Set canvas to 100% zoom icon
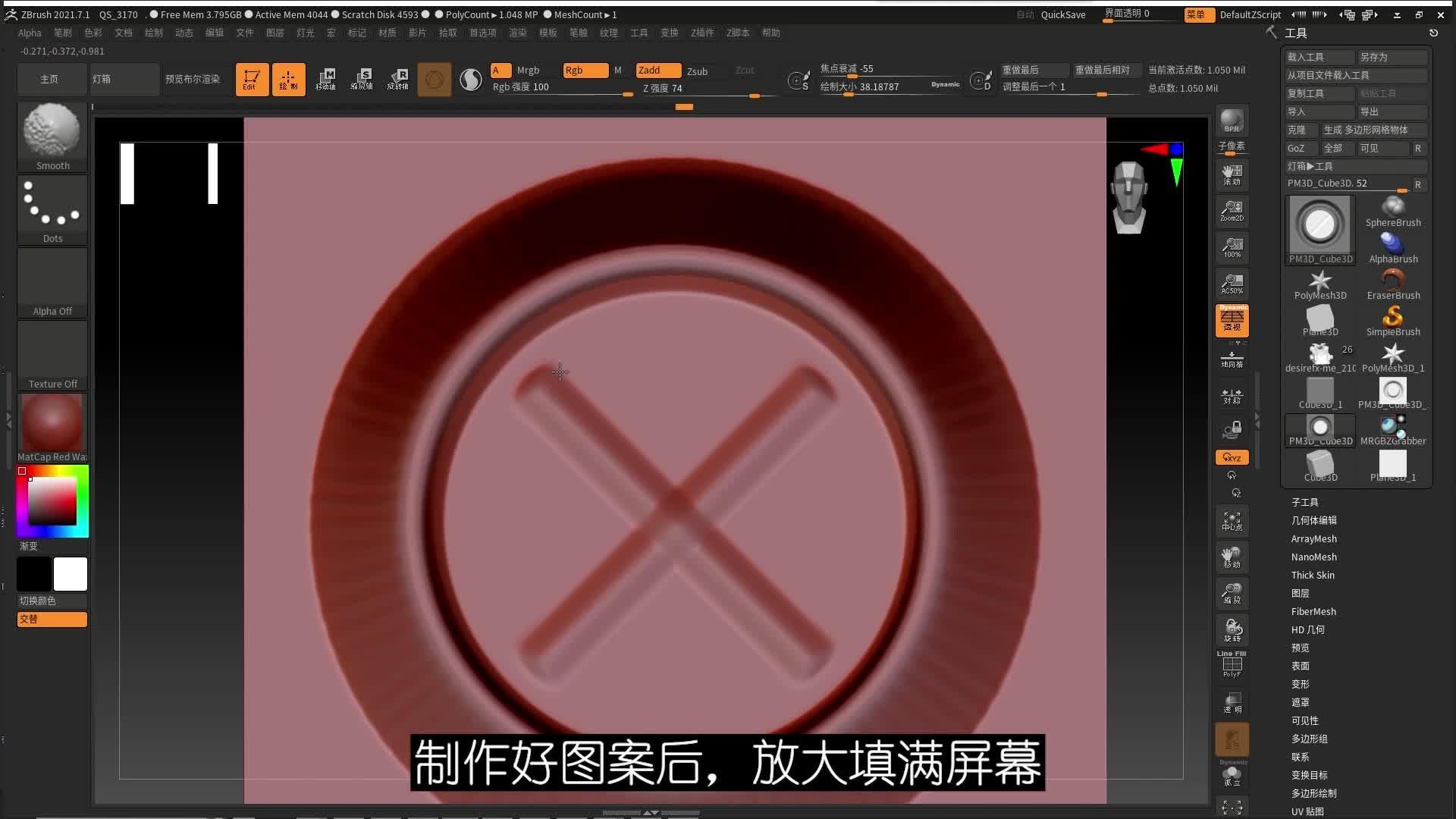The height and width of the screenshot is (819, 1456). click(1232, 247)
